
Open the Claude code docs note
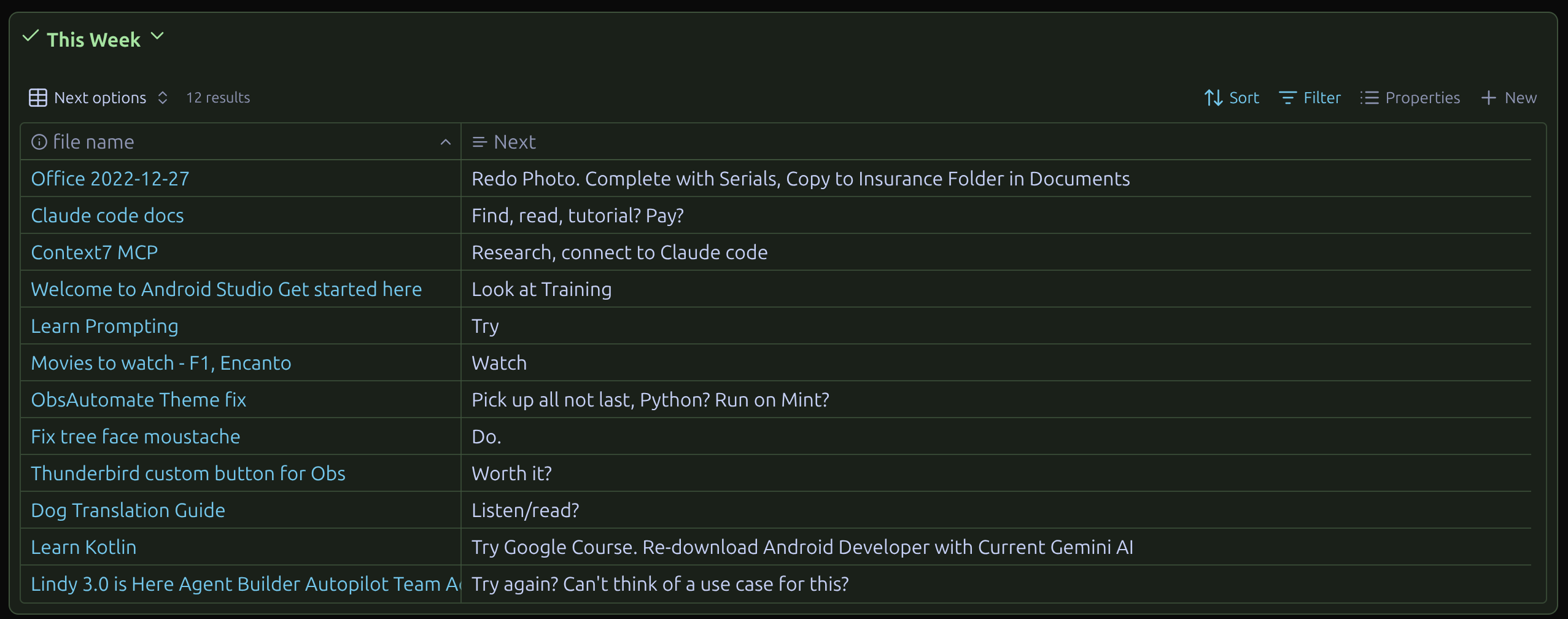[107, 216]
